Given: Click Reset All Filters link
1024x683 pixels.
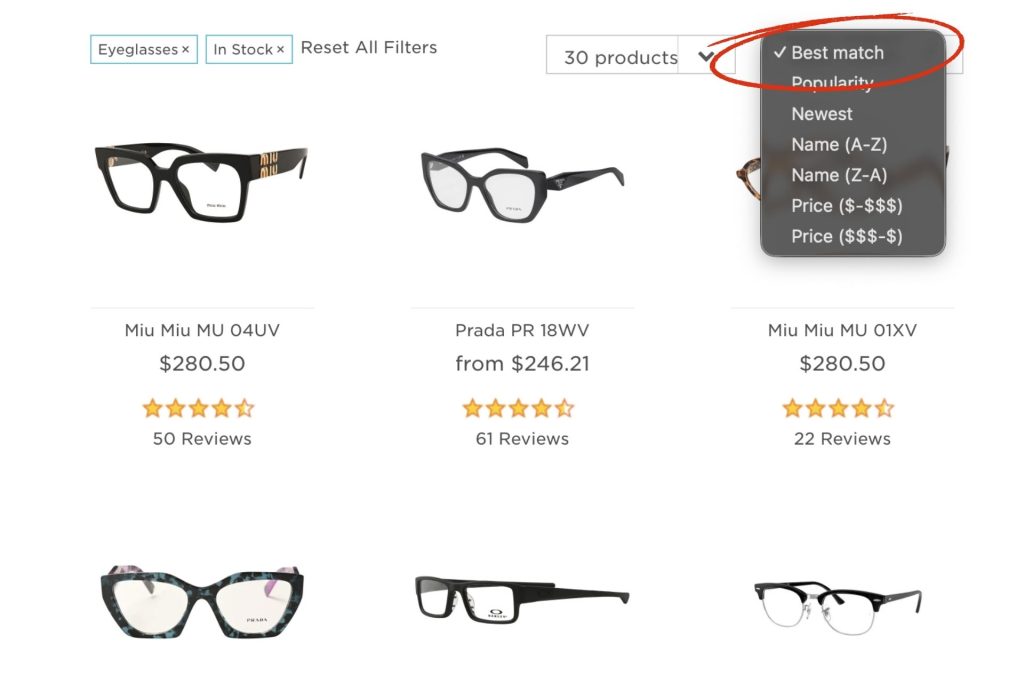Looking at the screenshot, I should coord(368,48).
